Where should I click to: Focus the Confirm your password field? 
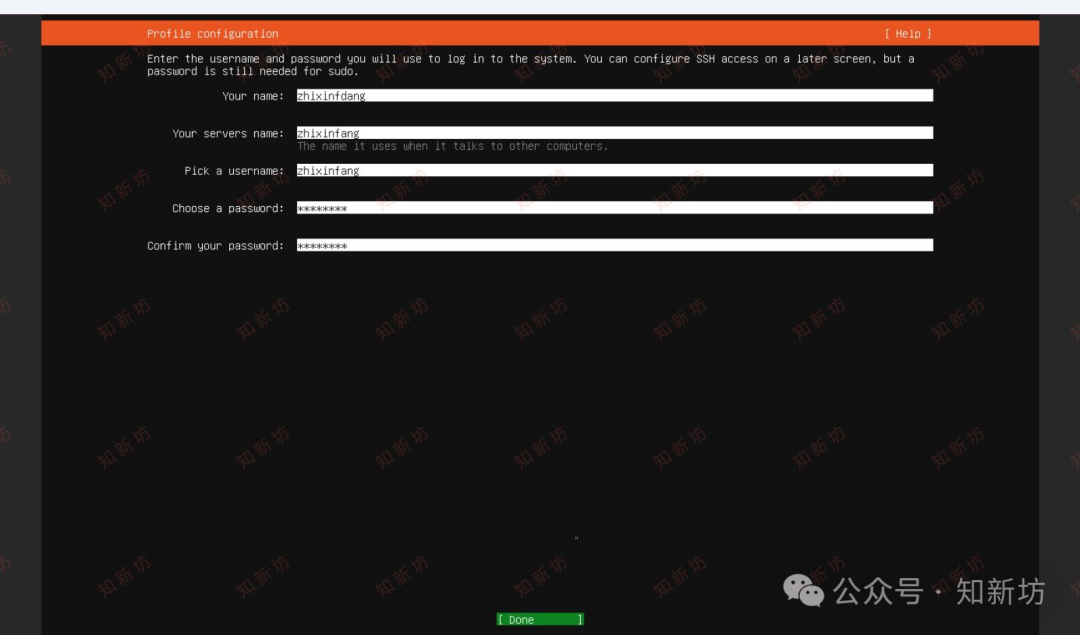point(614,245)
